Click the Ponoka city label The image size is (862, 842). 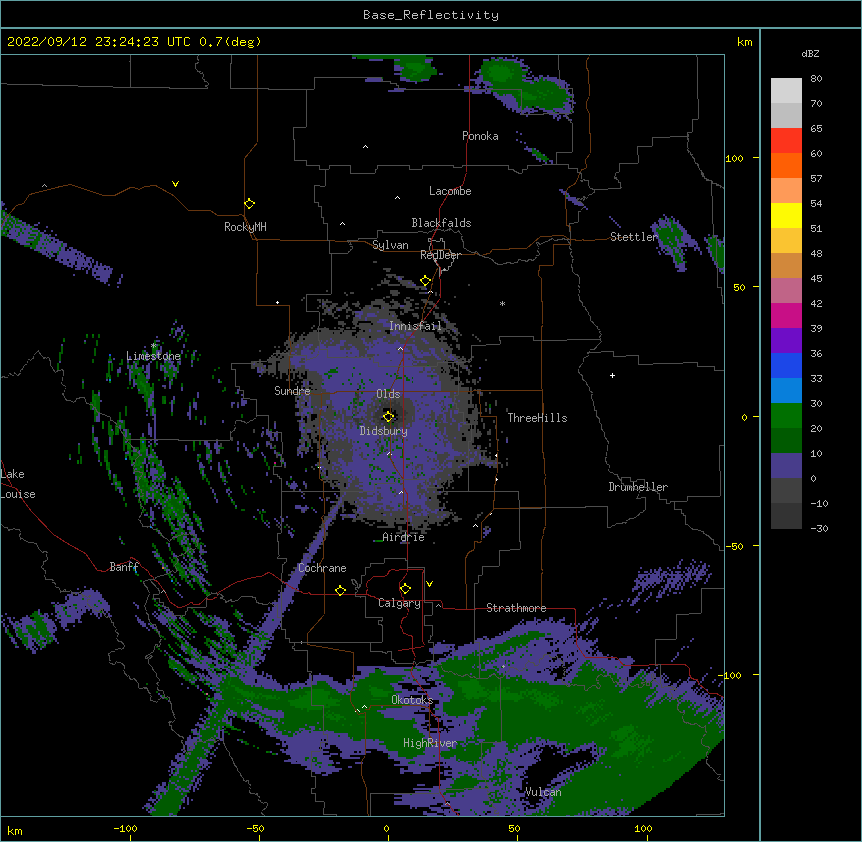pos(480,136)
